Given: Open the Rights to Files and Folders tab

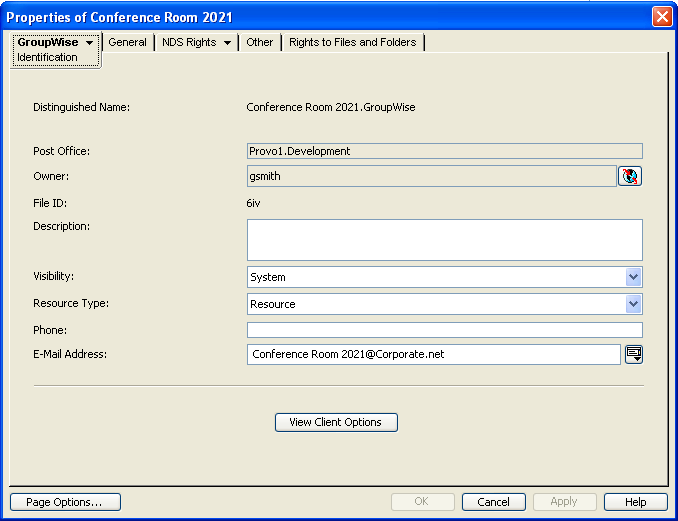Looking at the screenshot, I should [x=352, y=42].
